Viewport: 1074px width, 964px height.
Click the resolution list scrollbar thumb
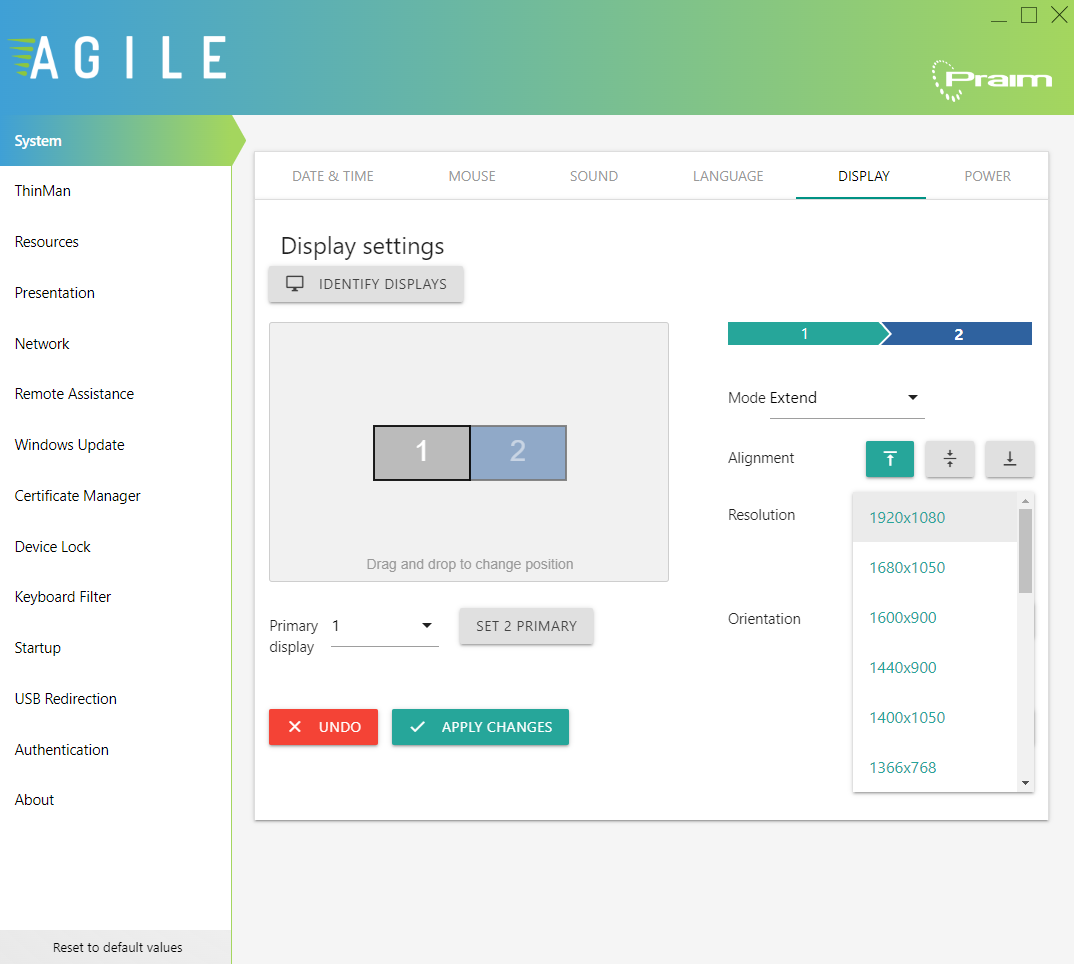[x=1025, y=551]
